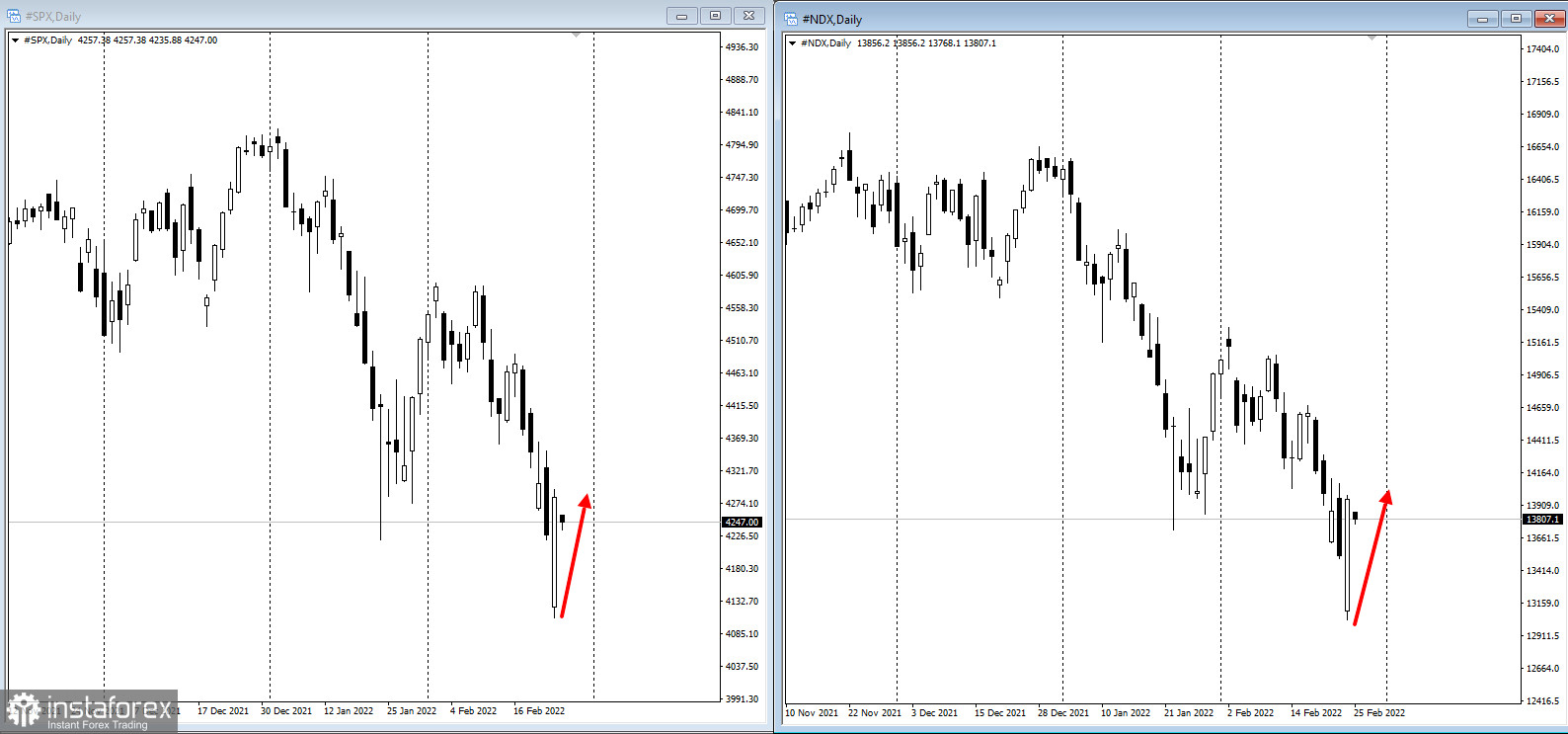Viewport: 1568px width, 734px height.
Task: Click the #NDX,Daily window title text
Action: click(832, 20)
